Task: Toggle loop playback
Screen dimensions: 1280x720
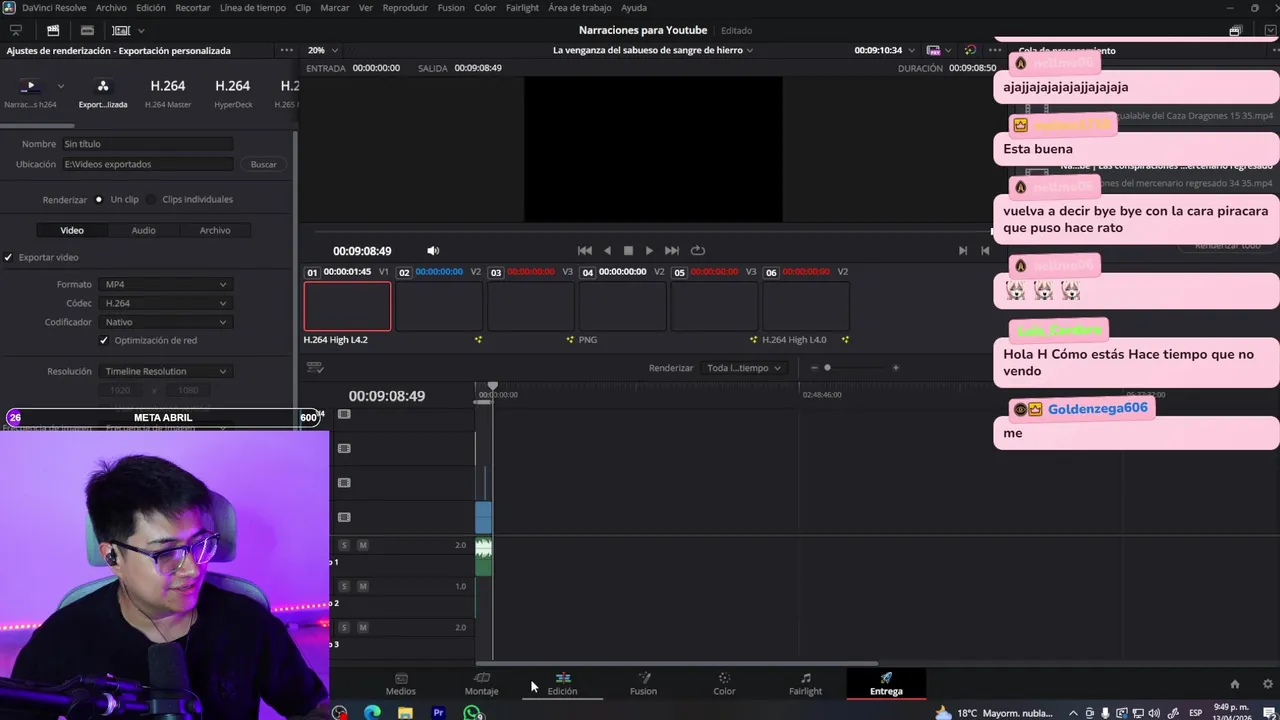Action: click(x=698, y=251)
